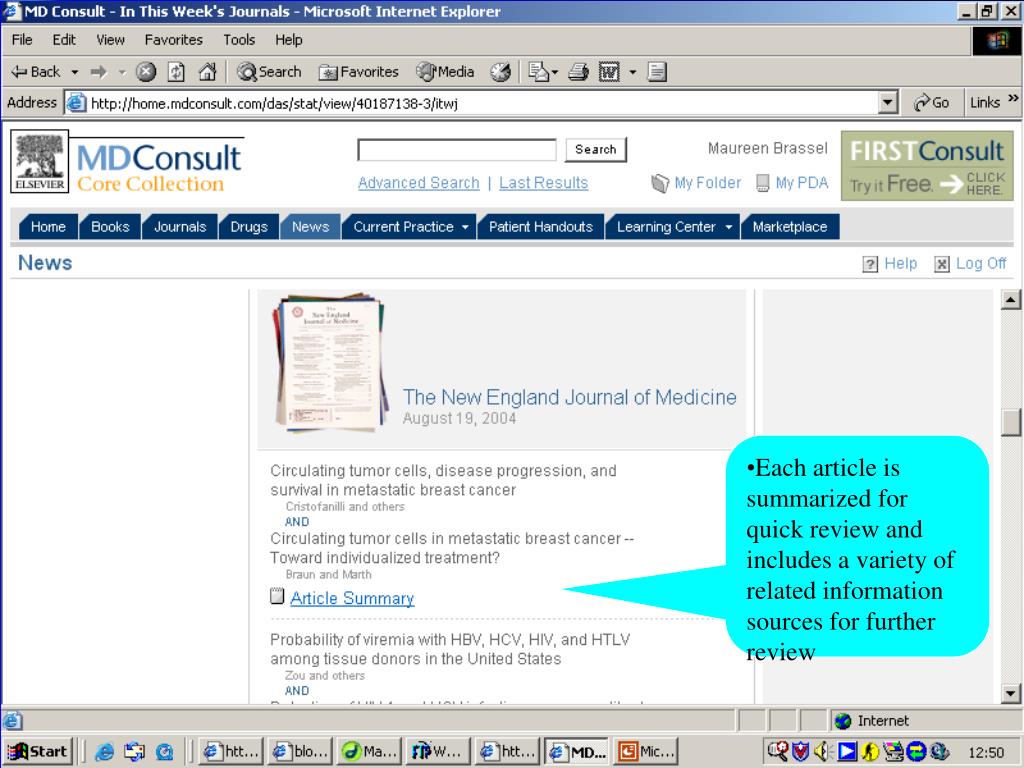Launch Internet Explorer from the quick launch bar
Screen dimensions: 1024x768
click(x=104, y=752)
